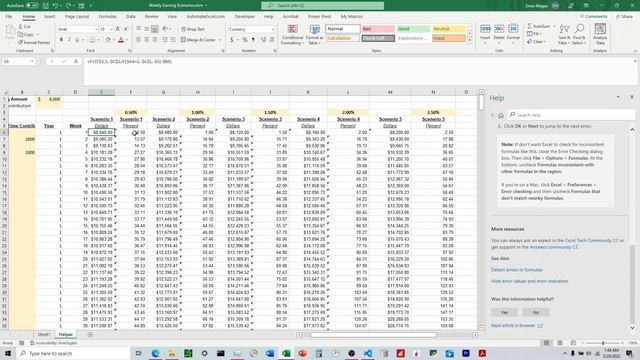
Task: Increase font size with large A icon
Action: [118, 29]
